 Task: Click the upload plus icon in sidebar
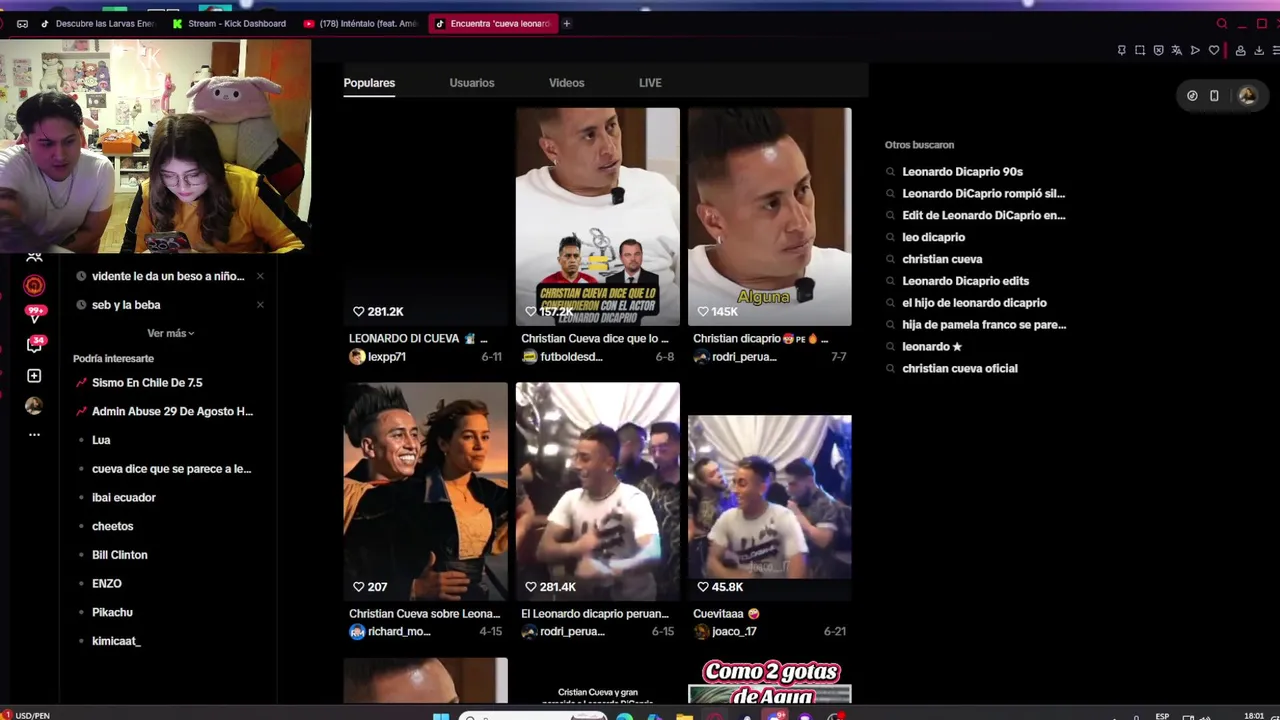[34, 376]
